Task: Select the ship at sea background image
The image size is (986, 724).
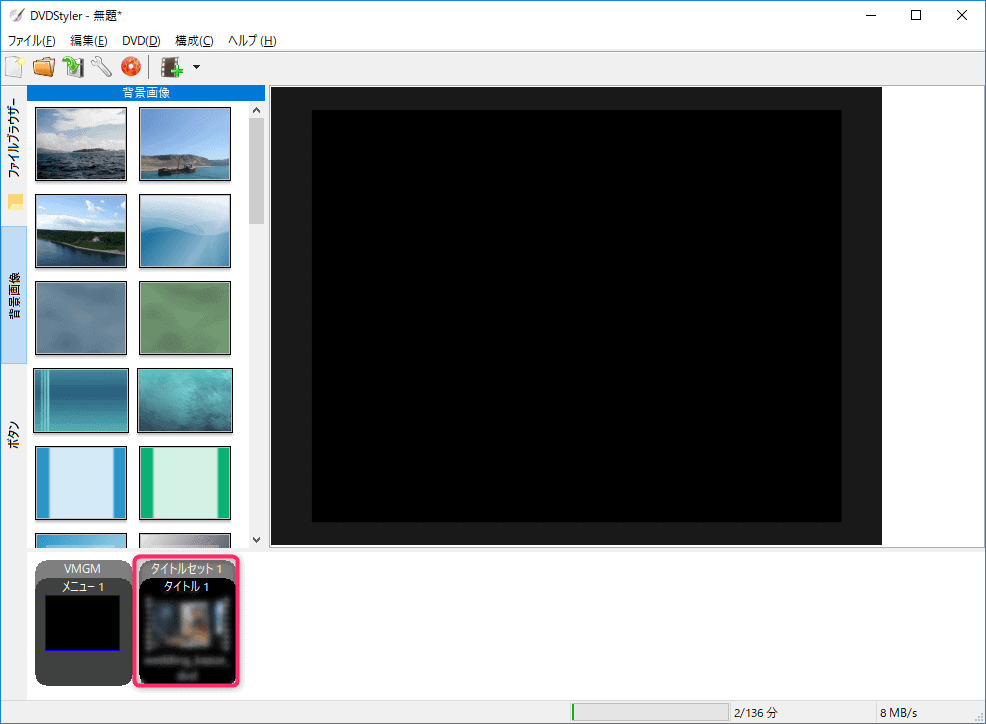Action: point(185,144)
